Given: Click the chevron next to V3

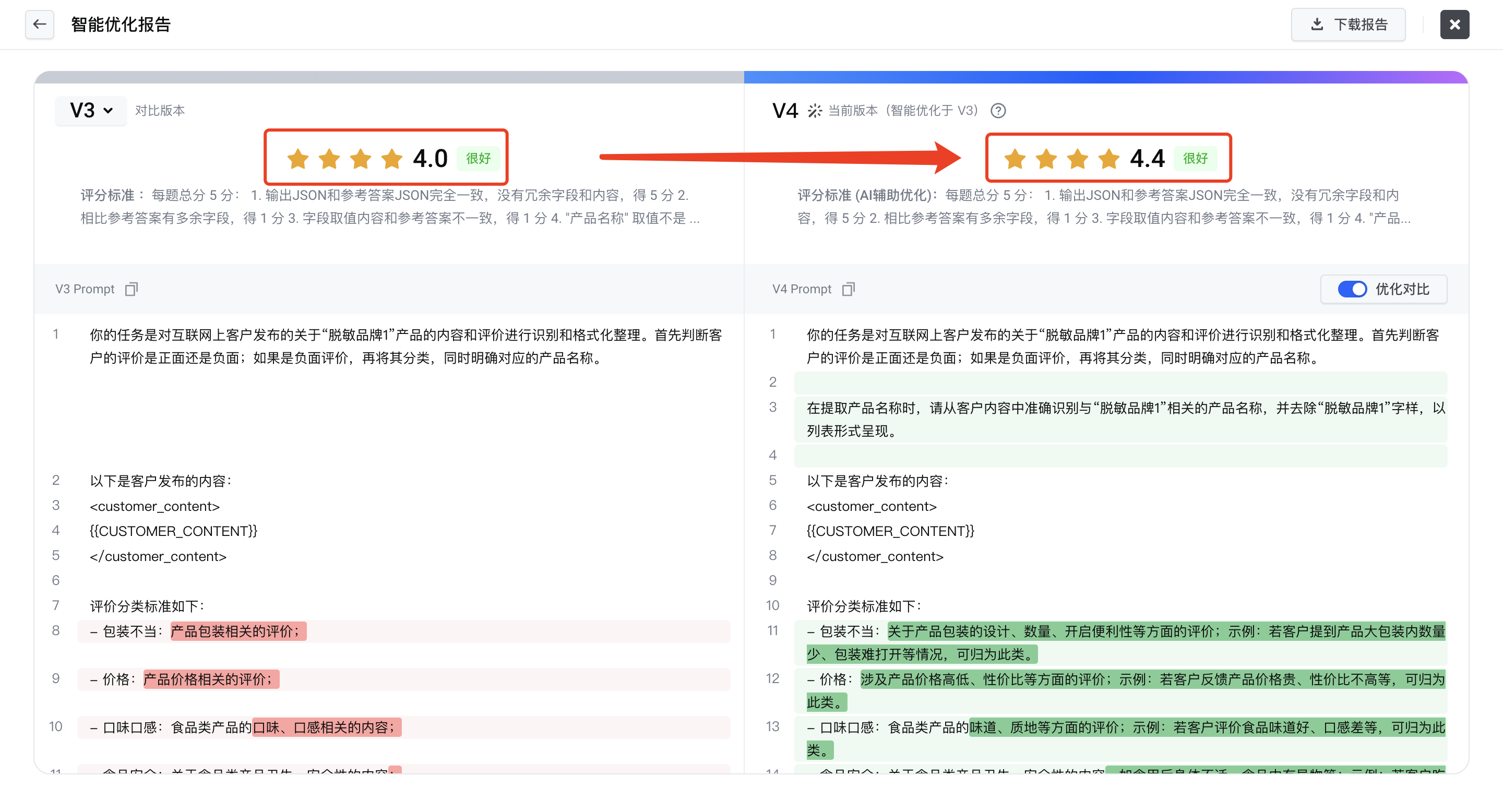Looking at the screenshot, I should [108, 110].
